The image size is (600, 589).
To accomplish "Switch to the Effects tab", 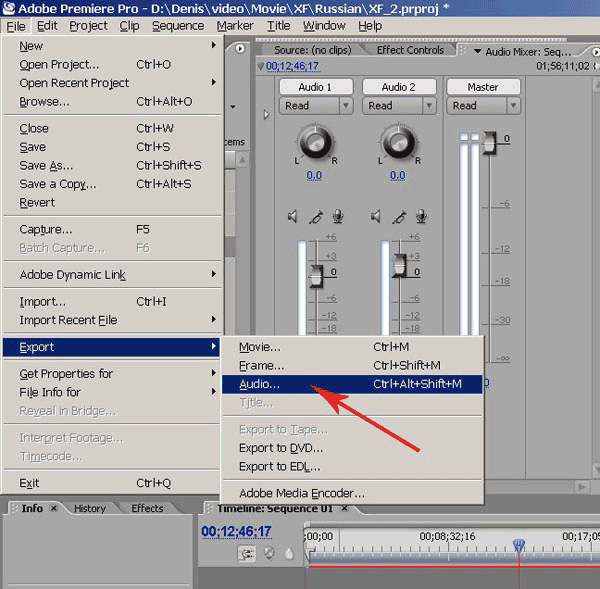I will (147, 508).
